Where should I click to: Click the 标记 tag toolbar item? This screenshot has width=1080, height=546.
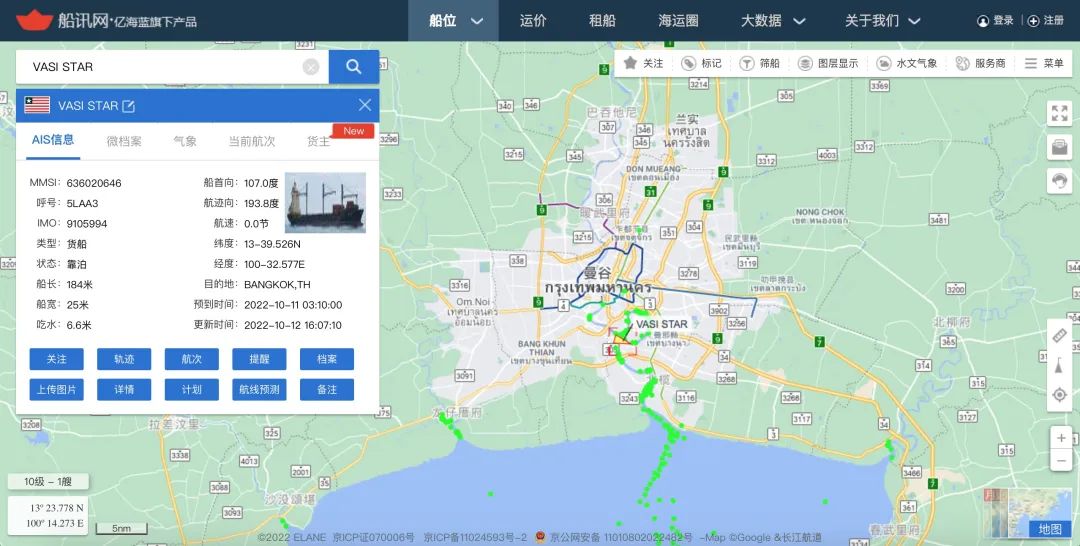tap(701, 63)
